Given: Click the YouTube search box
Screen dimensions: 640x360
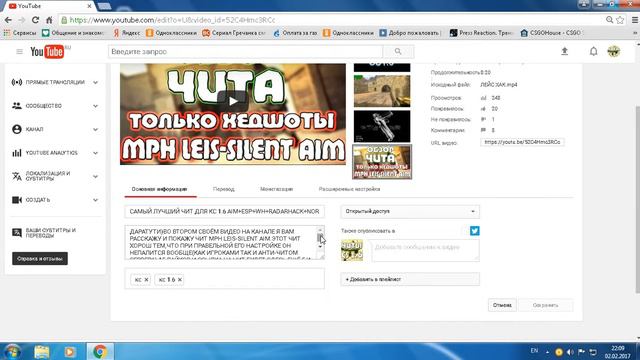Looking at the screenshot, I should (246, 52).
